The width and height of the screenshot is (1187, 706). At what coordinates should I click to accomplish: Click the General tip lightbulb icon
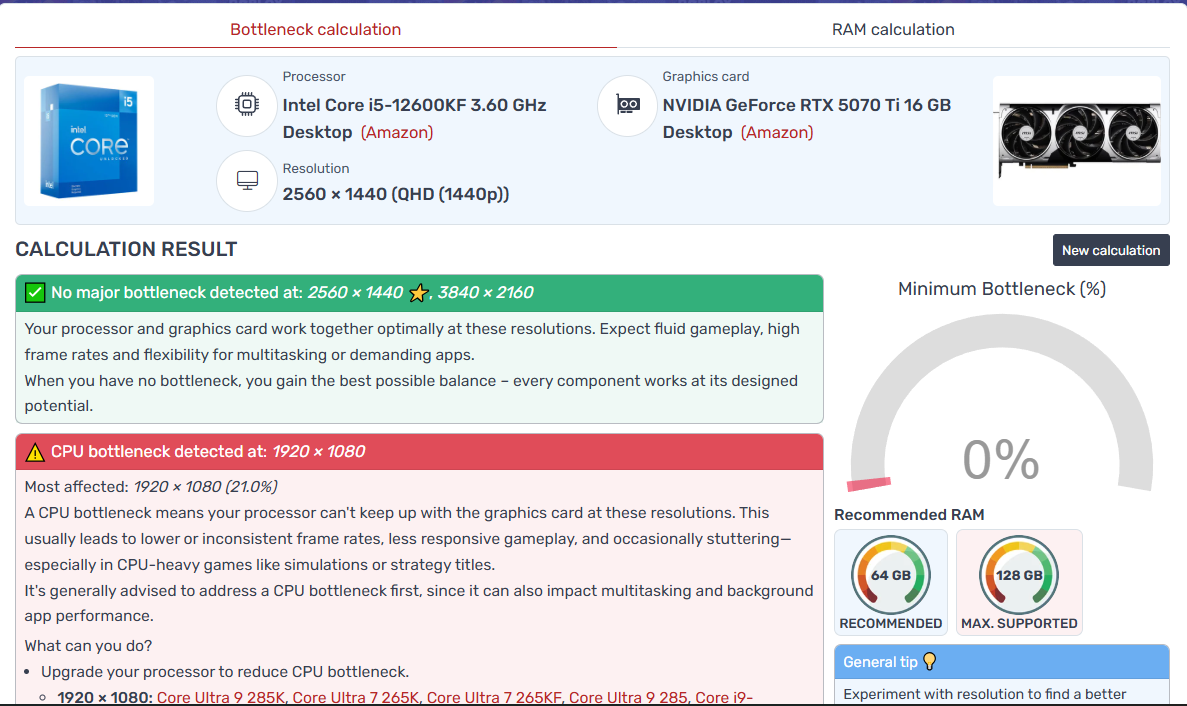(x=929, y=661)
